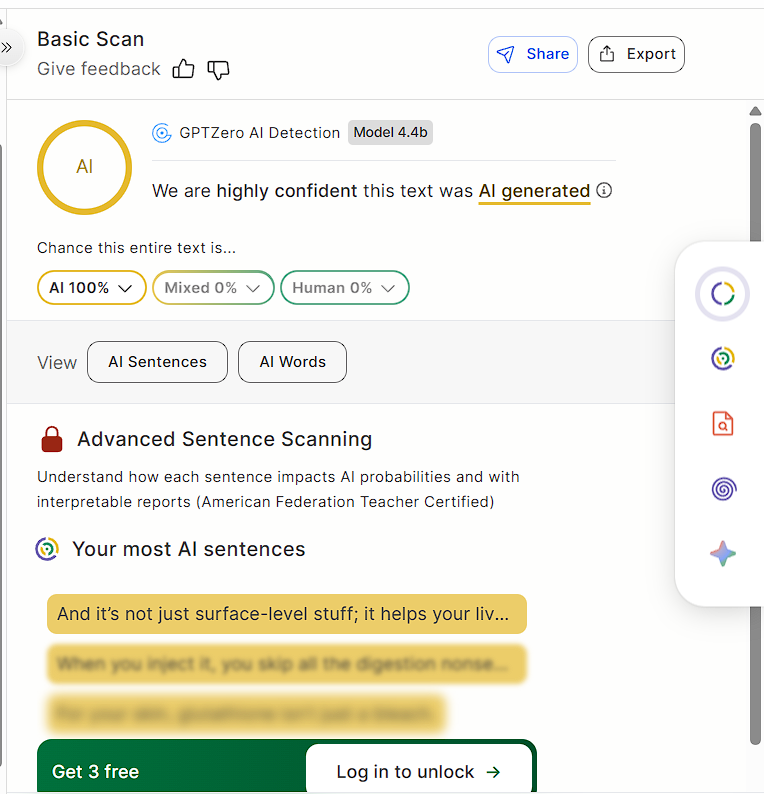Click the four-point sparkle star icon
Image resolution: width=764 pixels, height=794 pixels.
click(723, 553)
